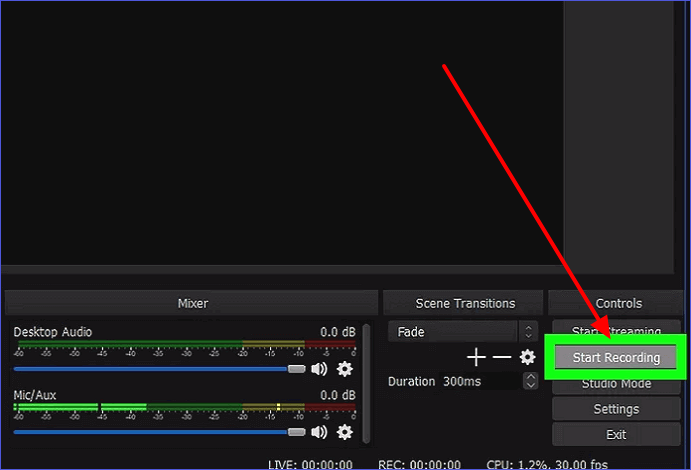This screenshot has height=470, width=691.
Task: Remove scene transition with minus icon
Action: pyautogui.click(x=502, y=357)
